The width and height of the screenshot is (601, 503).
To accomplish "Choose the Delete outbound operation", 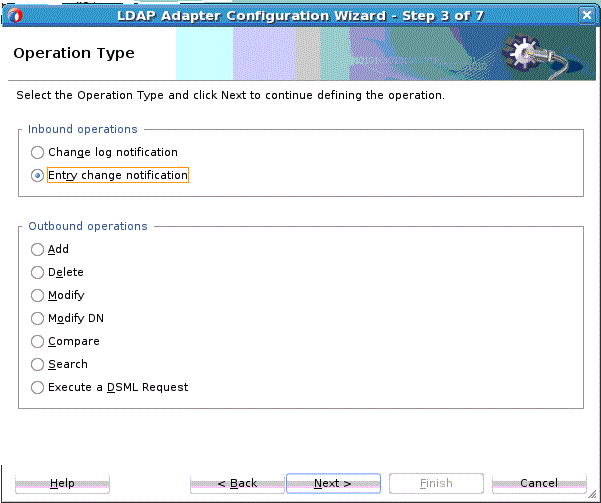I will click(37, 273).
